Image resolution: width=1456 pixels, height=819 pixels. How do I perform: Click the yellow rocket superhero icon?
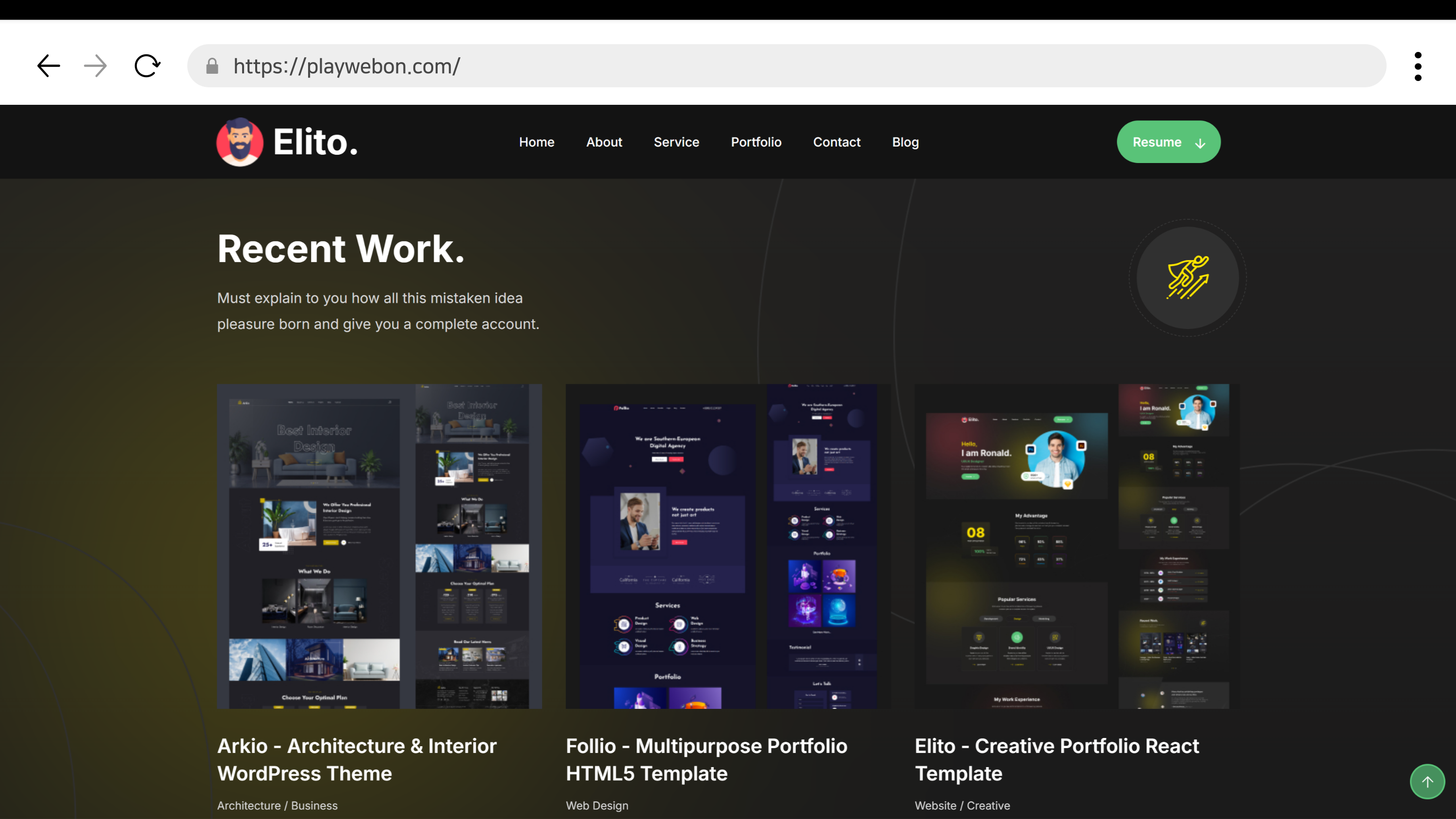[x=1187, y=278]
